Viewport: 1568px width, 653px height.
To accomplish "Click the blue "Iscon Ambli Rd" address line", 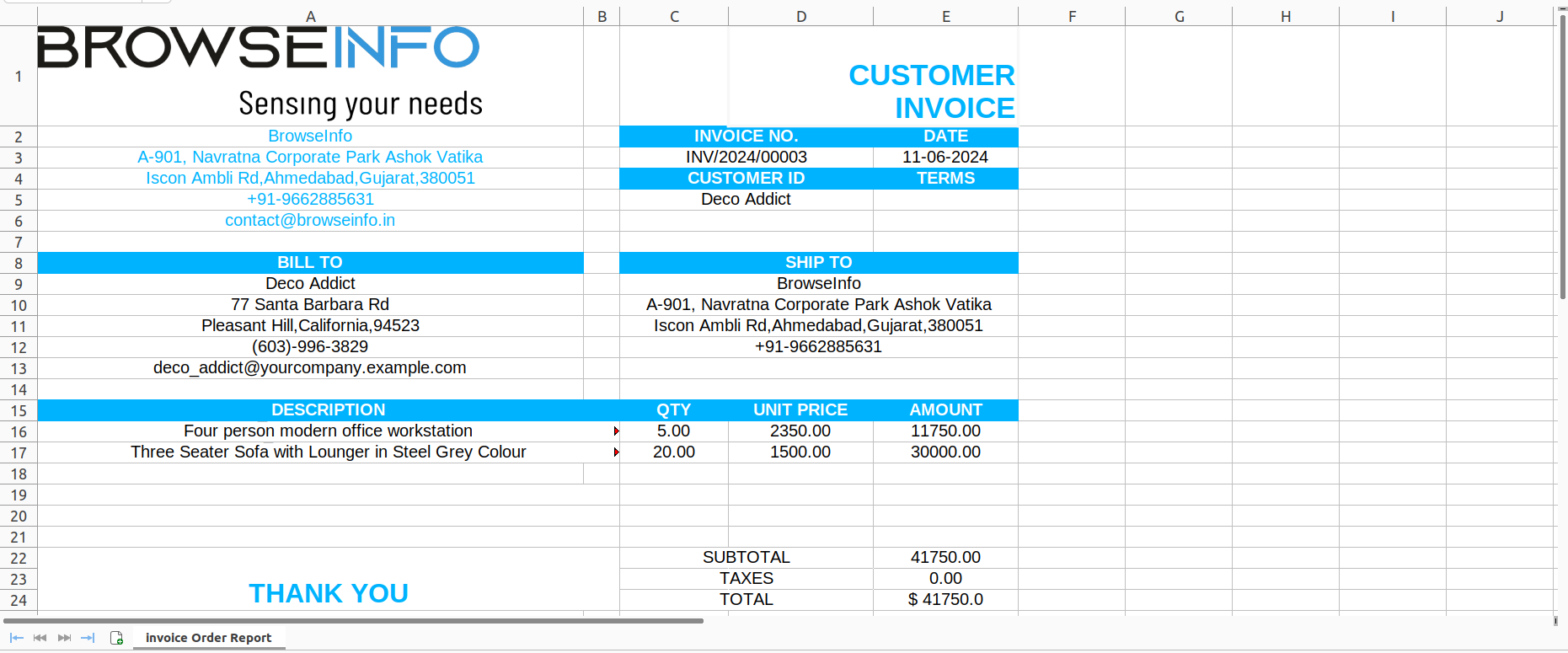I will [x=310, y=179].
